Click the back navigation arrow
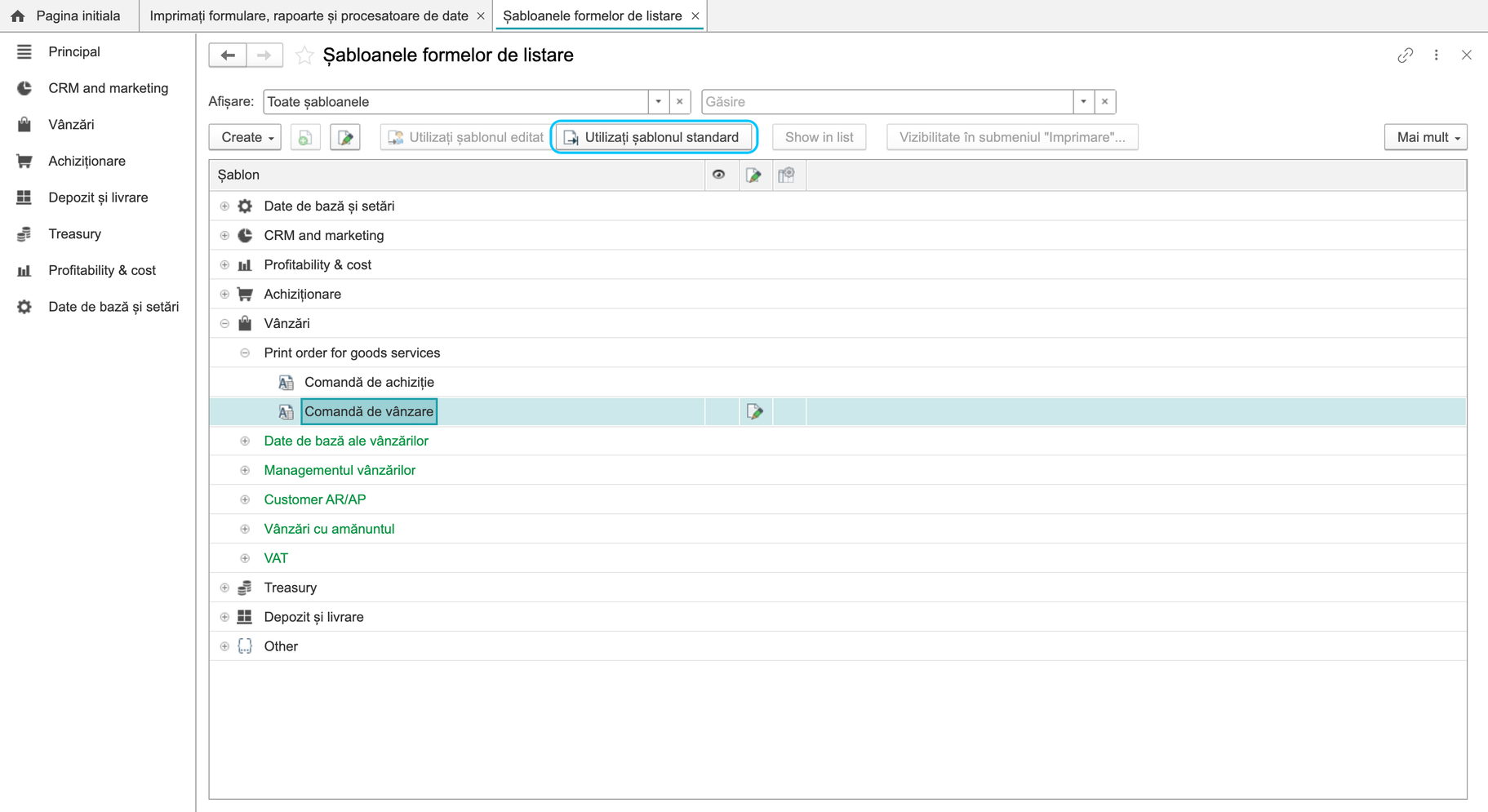The width and height of the screenshot is (1488, 812). pyautogui.click(x=228, y=55)
